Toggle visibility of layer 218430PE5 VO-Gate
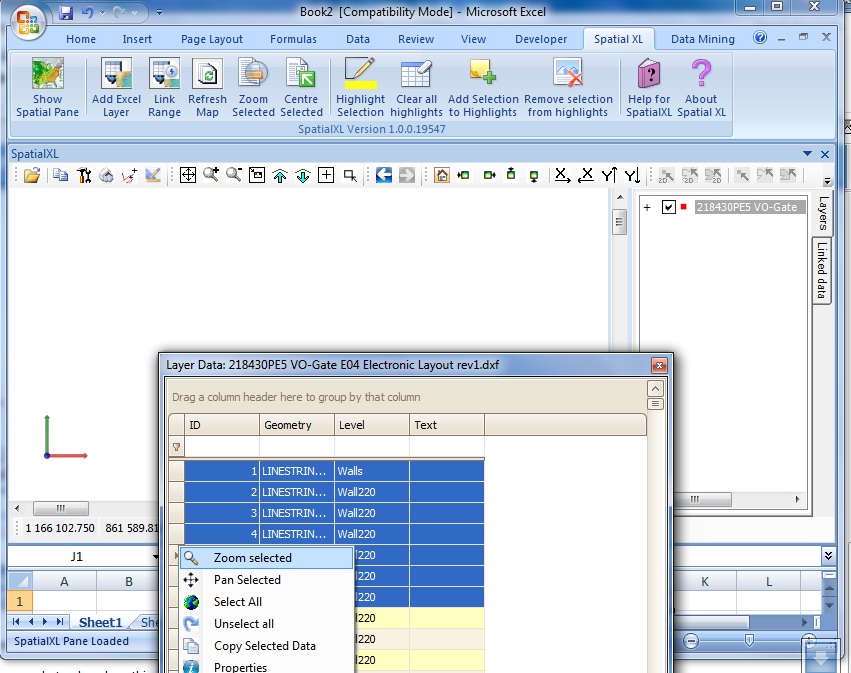The width and height of the screenshot is (851, 673). 669,207
